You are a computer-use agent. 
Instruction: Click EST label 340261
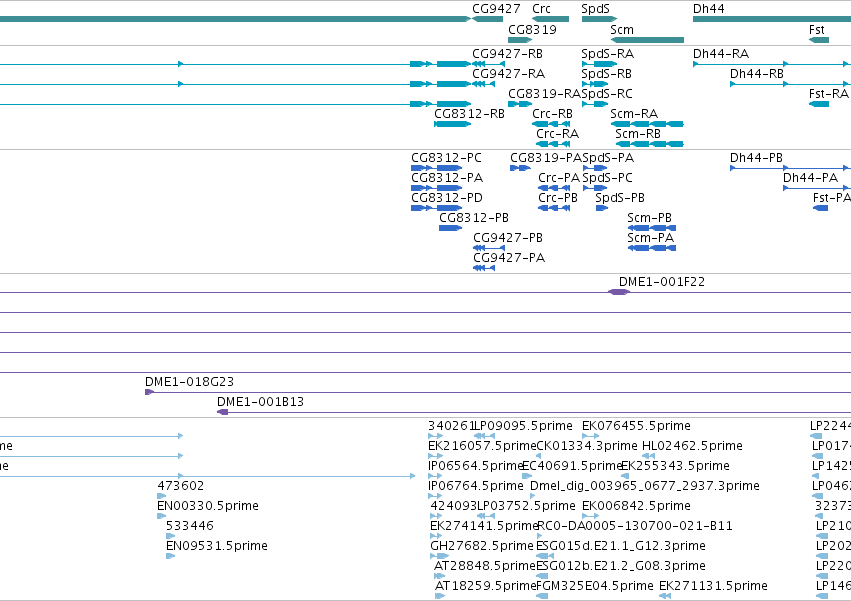pos(452,426)
